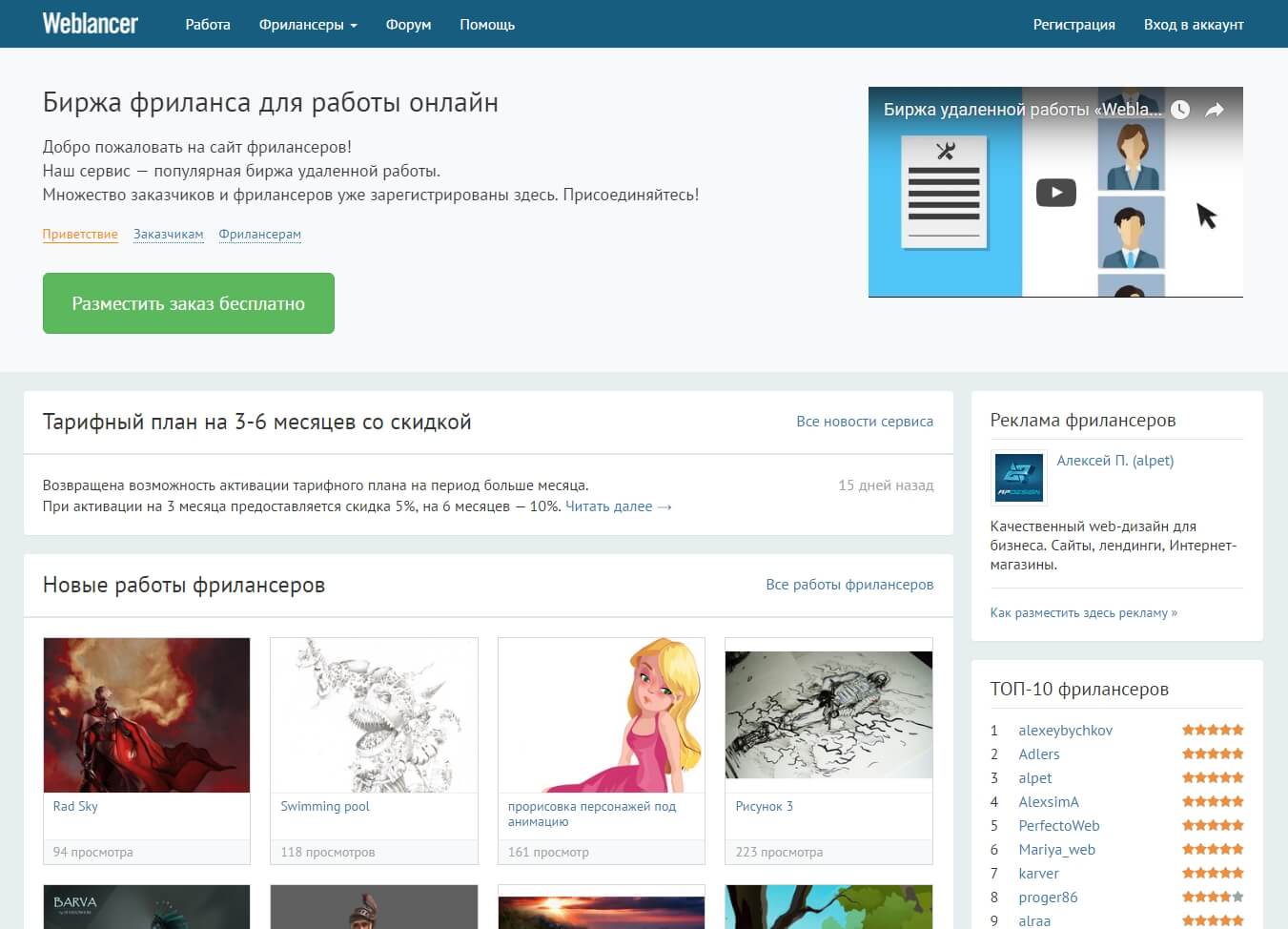Open the Рисунок 3 skeleton drawing thumbnail

pos(829,715)
